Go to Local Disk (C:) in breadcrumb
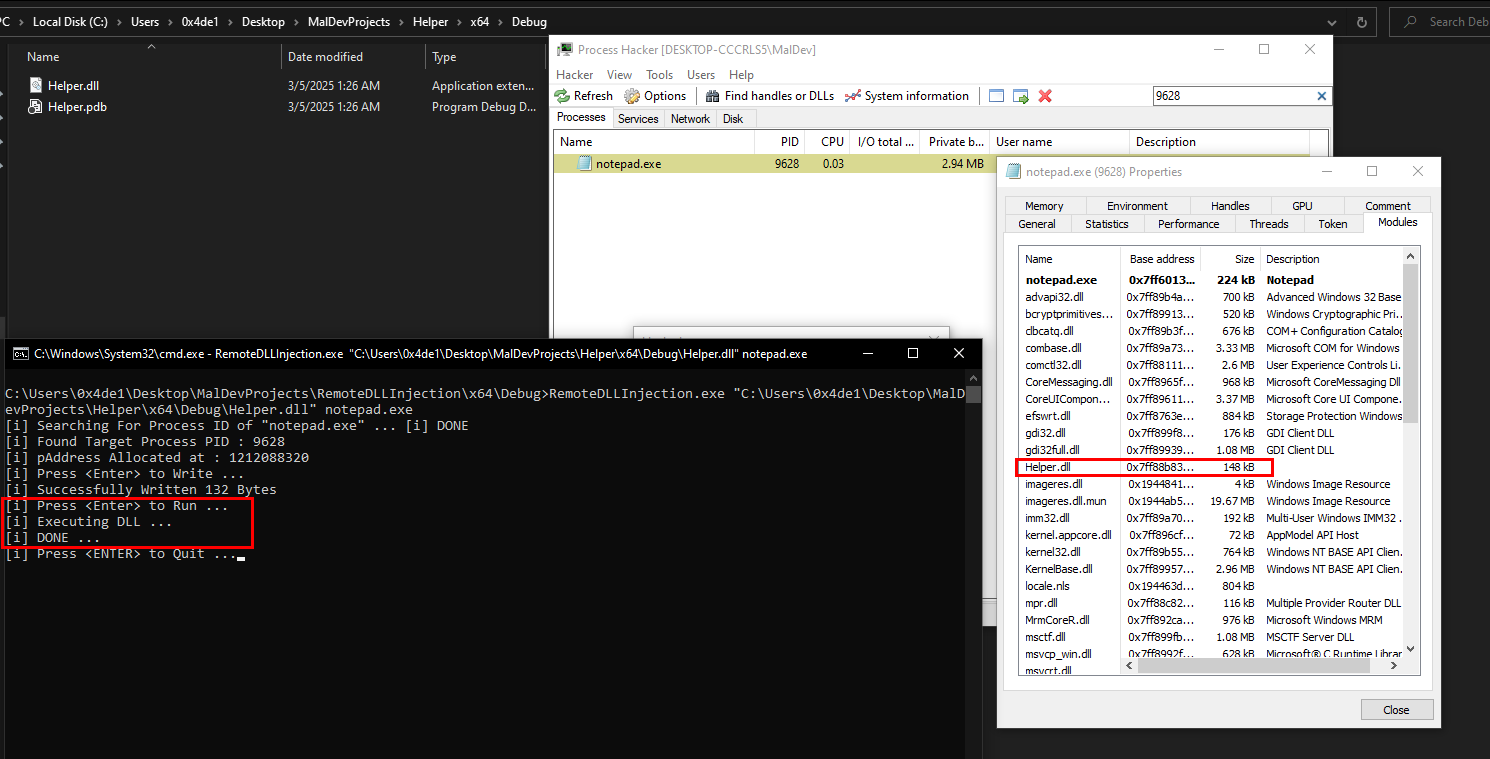 (x=70, y=22)
